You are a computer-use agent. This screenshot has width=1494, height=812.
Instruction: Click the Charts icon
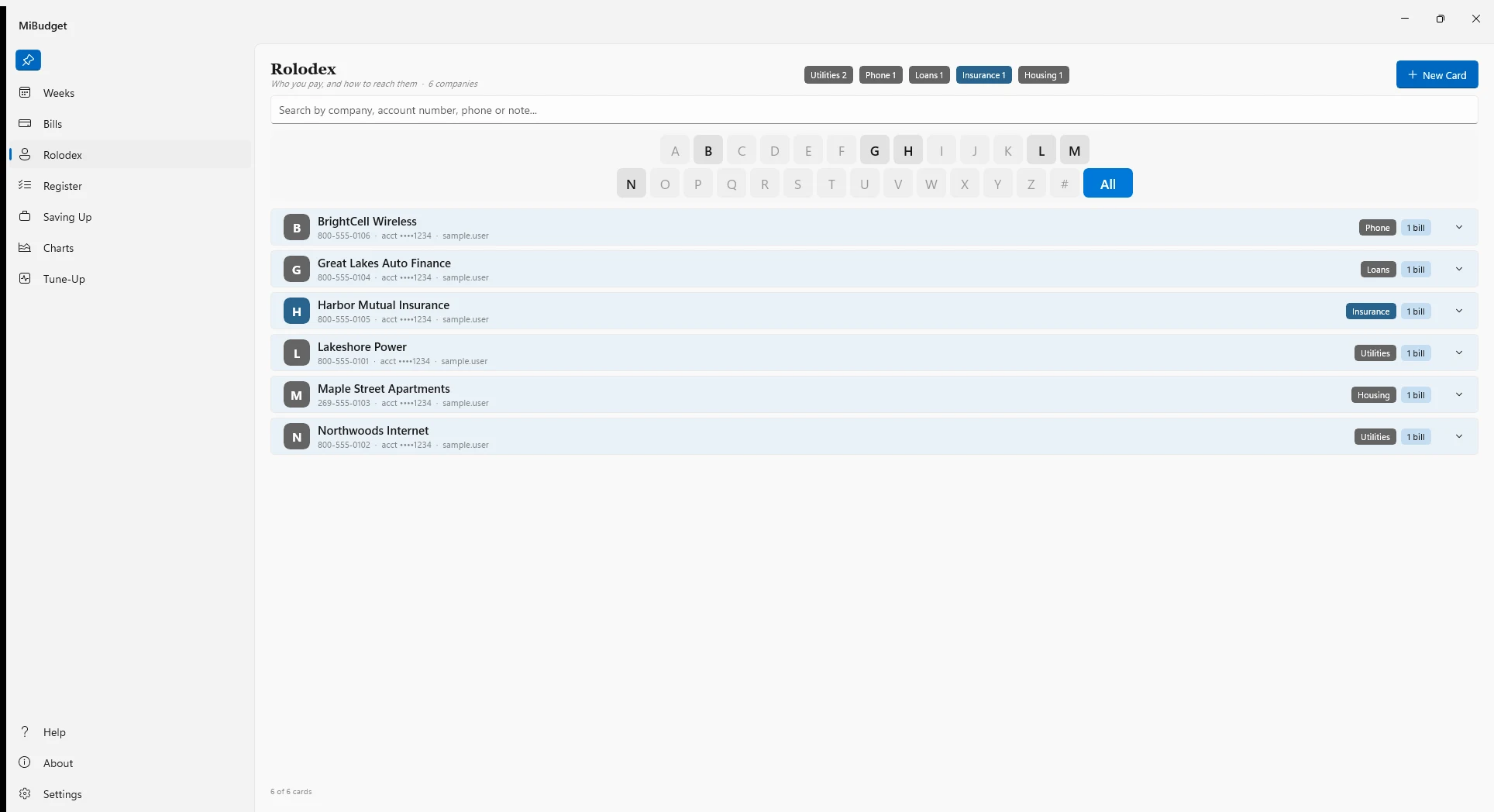[25, 247]
